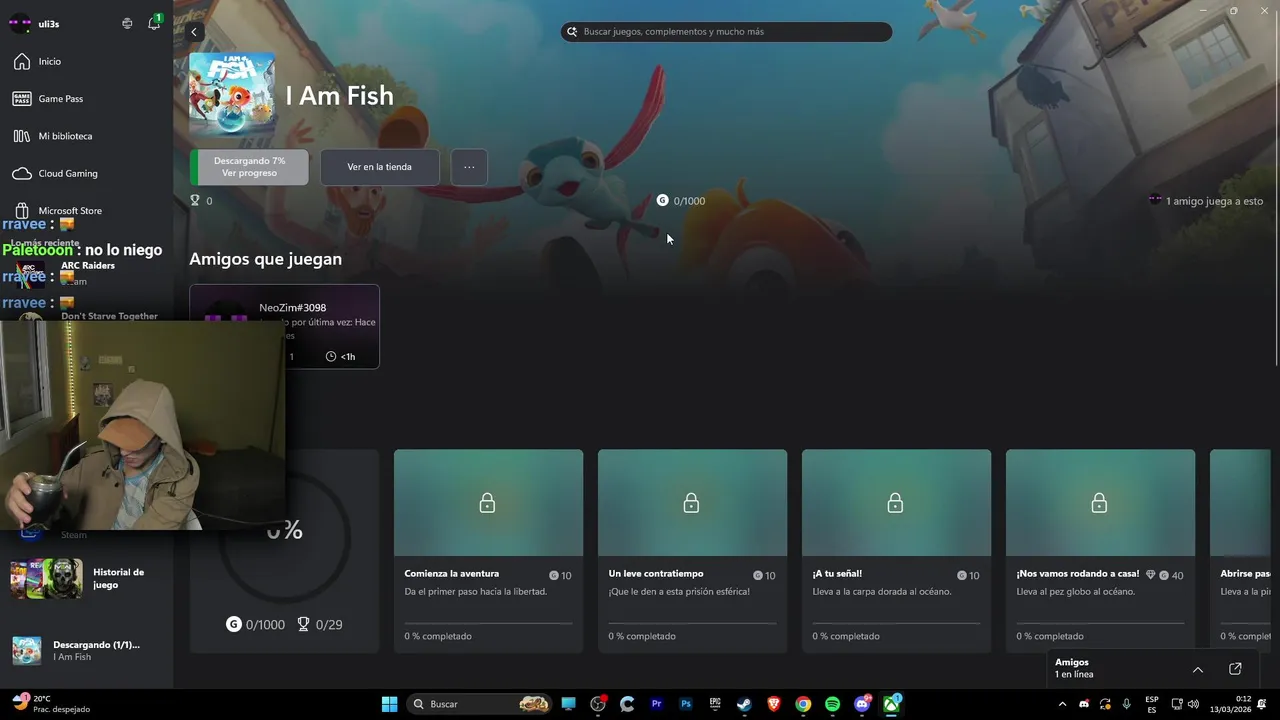Open Un leve contratiempo achievement

tap(692, 551)
